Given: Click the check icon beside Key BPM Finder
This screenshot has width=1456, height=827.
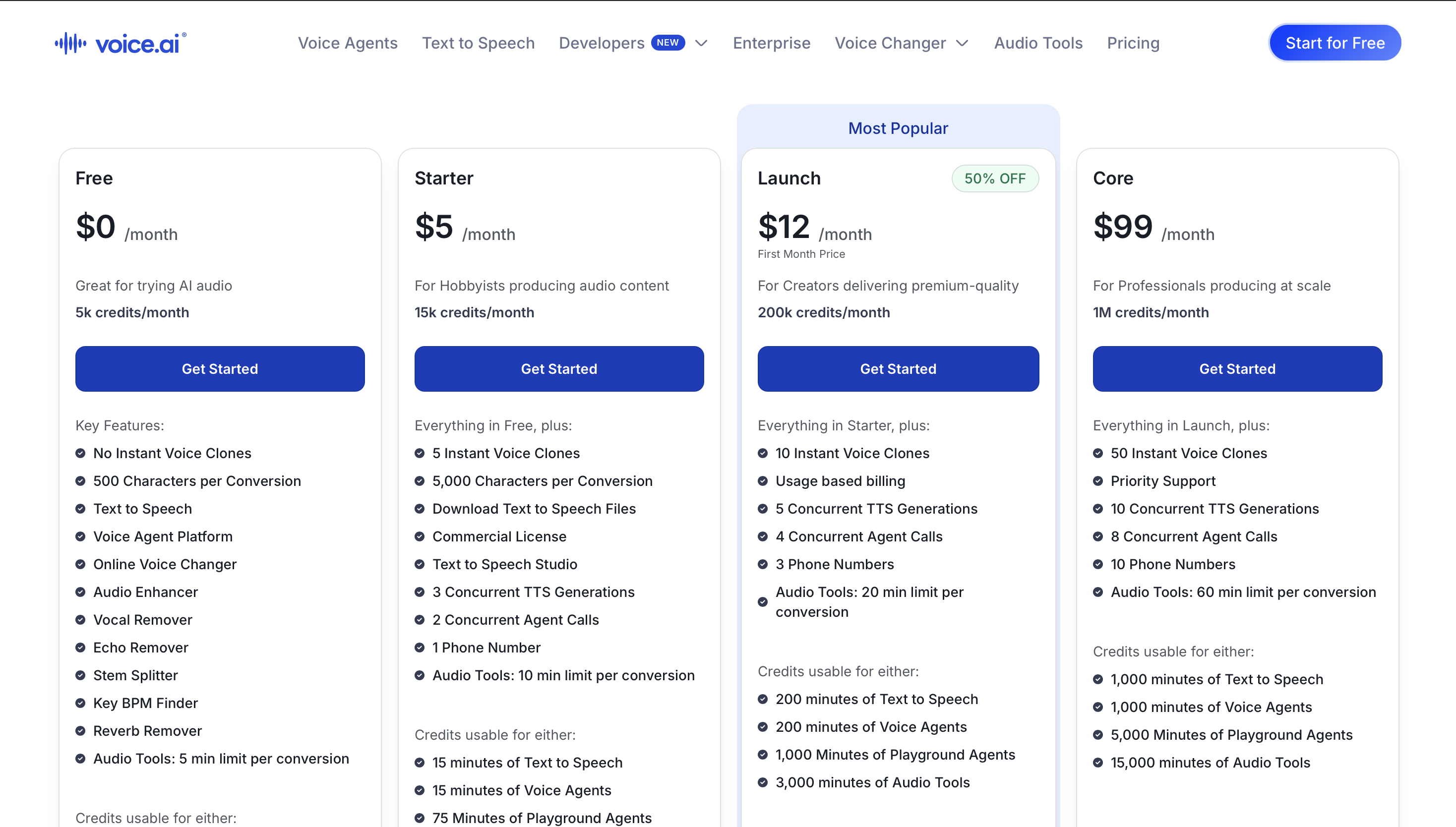Looking at the screenshot, I should pos(80,703).
